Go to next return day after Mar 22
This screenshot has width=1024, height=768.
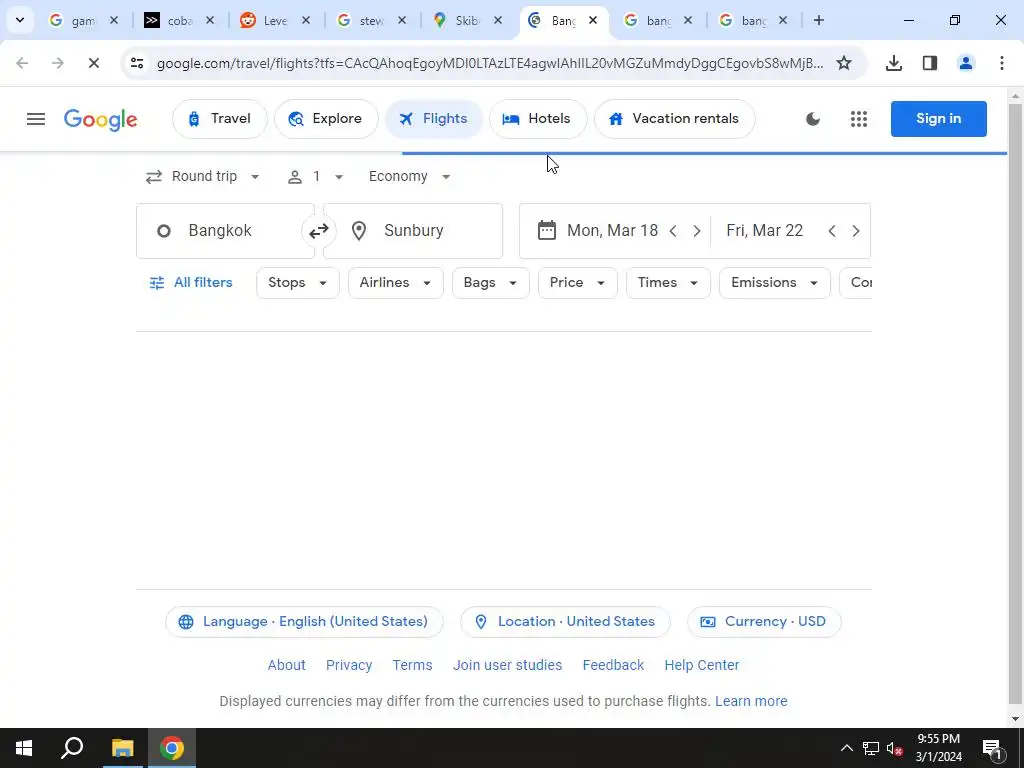(856, 231)
